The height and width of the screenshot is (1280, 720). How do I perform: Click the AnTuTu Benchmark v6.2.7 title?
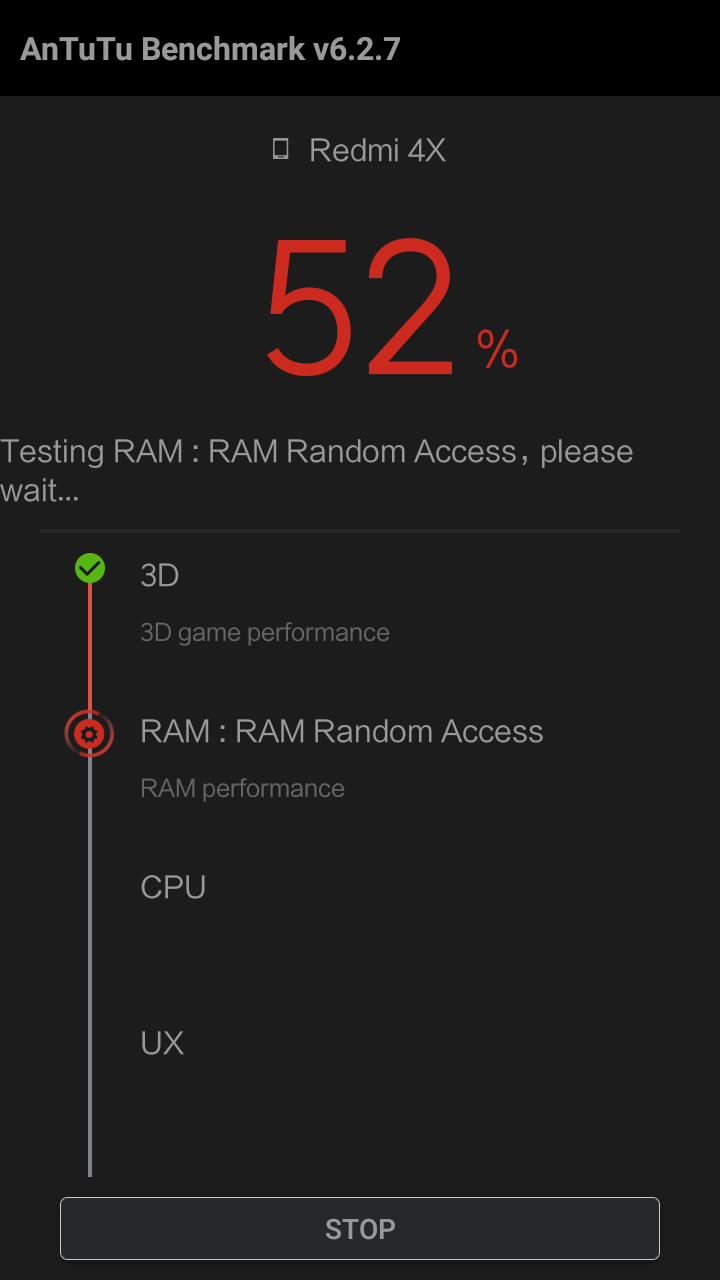[210, 48]
